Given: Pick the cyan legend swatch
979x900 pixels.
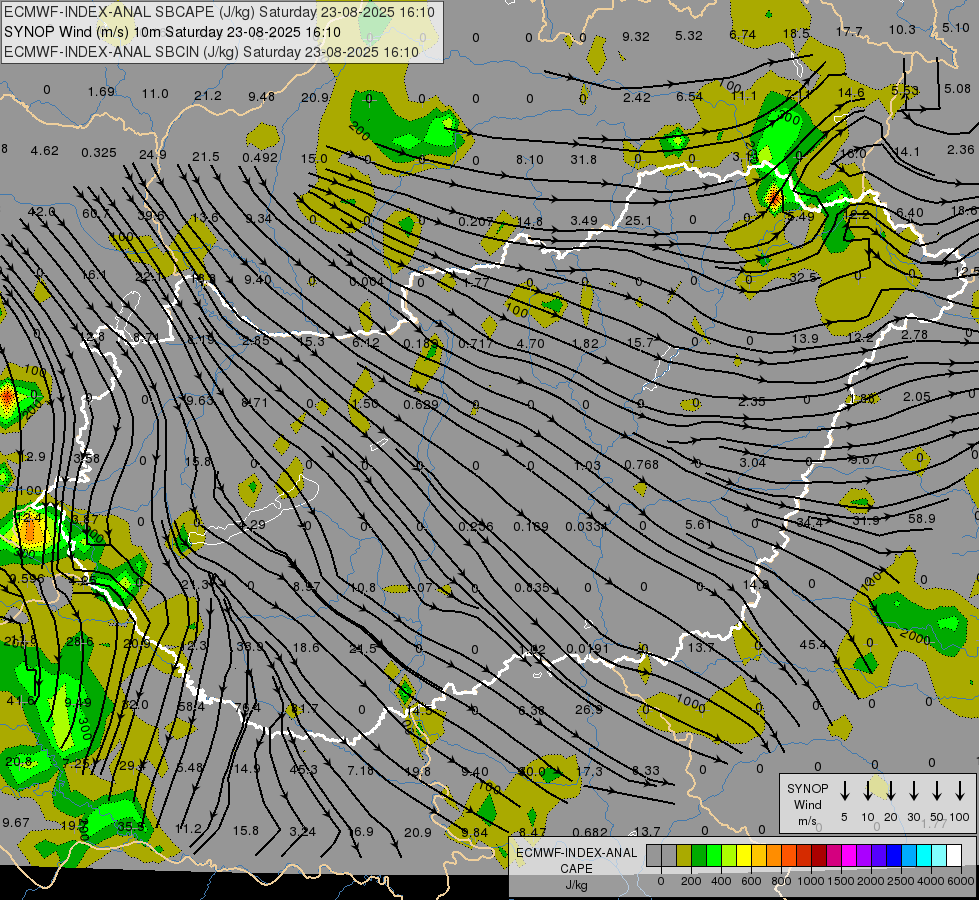Looking at the screenshot, I should pyautogui.click(x=924, y=856).
